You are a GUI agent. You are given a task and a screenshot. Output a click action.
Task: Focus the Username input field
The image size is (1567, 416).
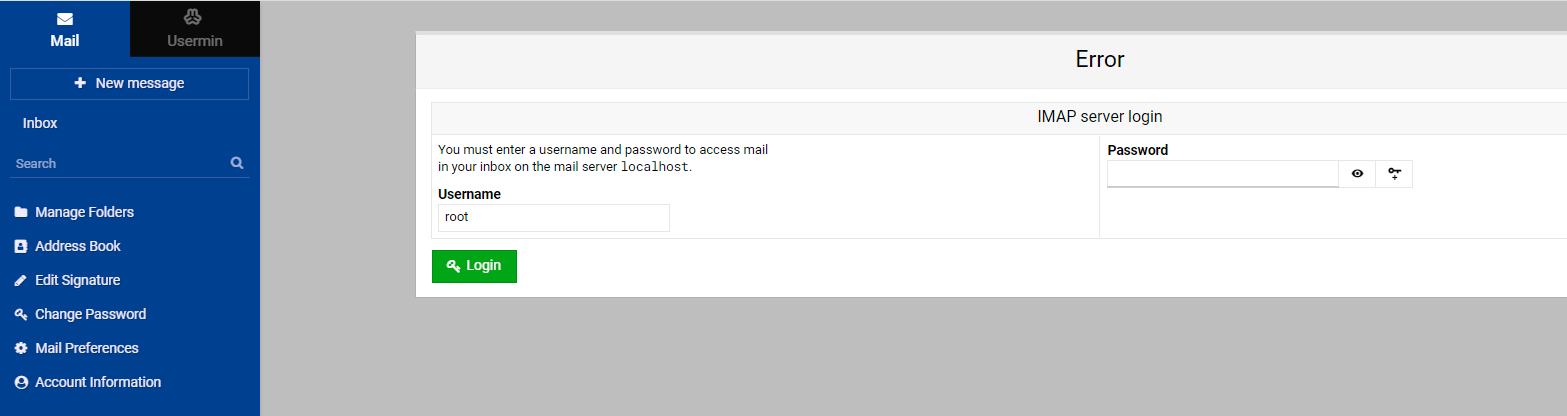(553, 217)
